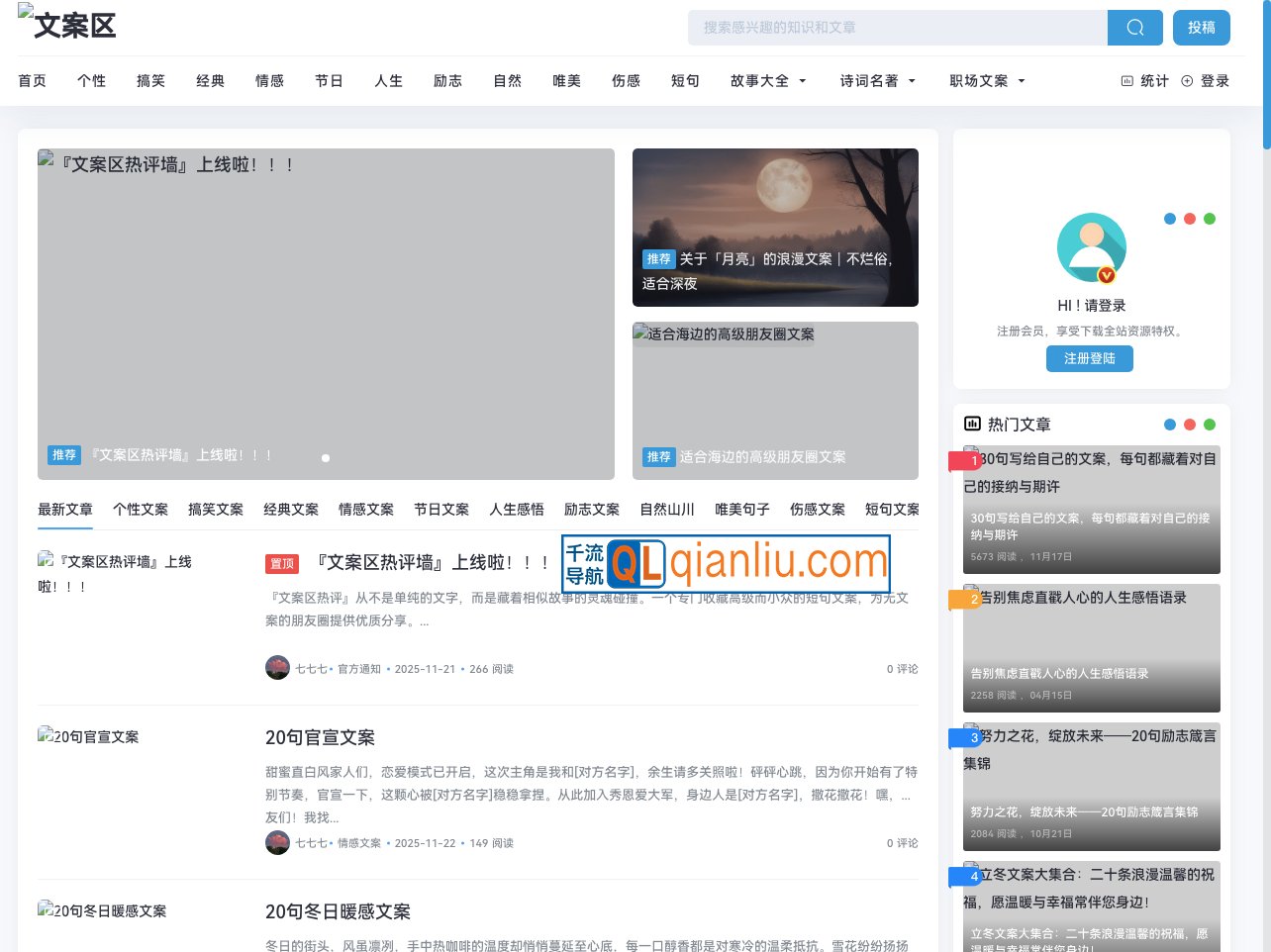This screenshot has height=952, width=1271.
Task: Toggle the green dot on the 热门文章 panel
Action: tap(1209, 424)
